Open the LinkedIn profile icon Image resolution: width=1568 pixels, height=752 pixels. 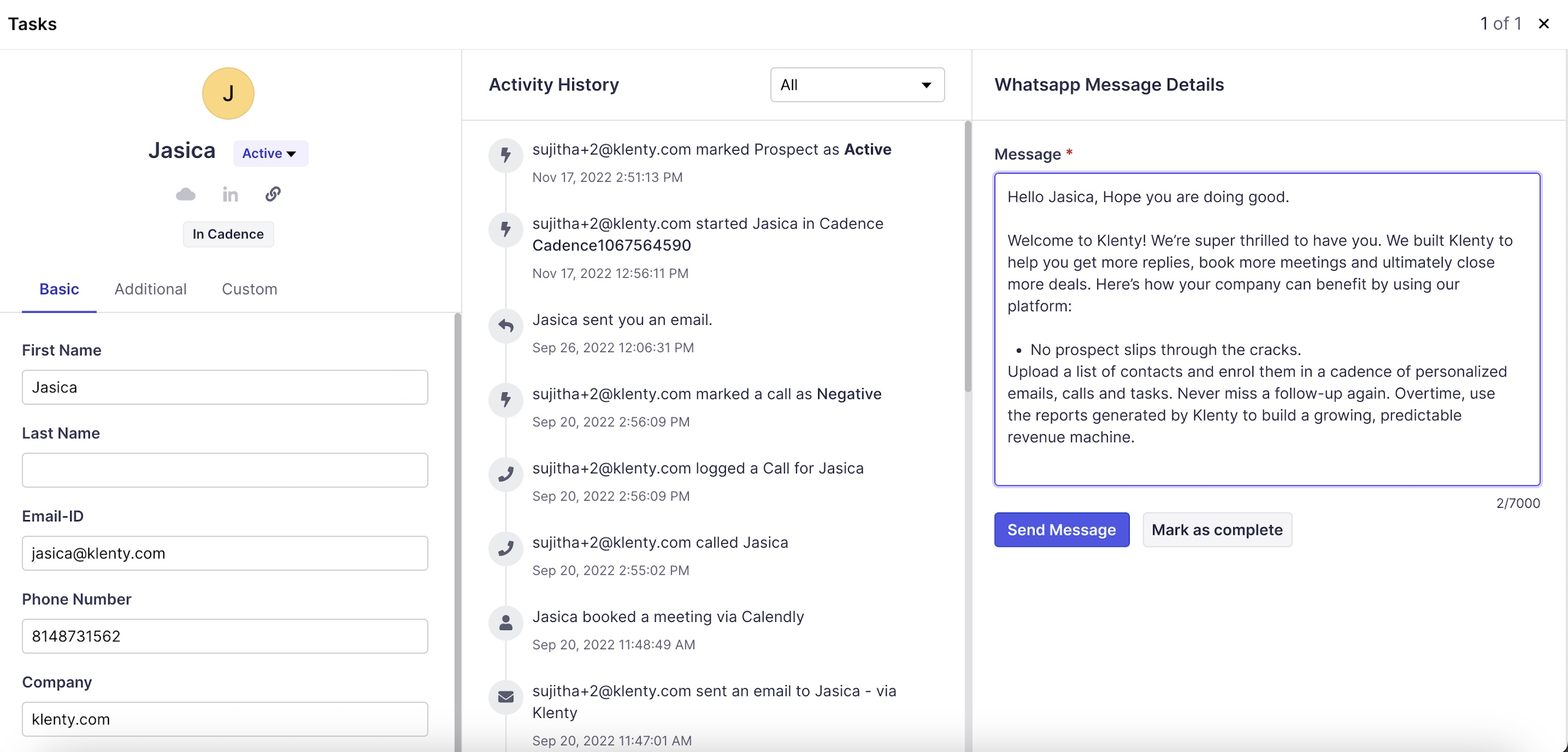[230, 194]
